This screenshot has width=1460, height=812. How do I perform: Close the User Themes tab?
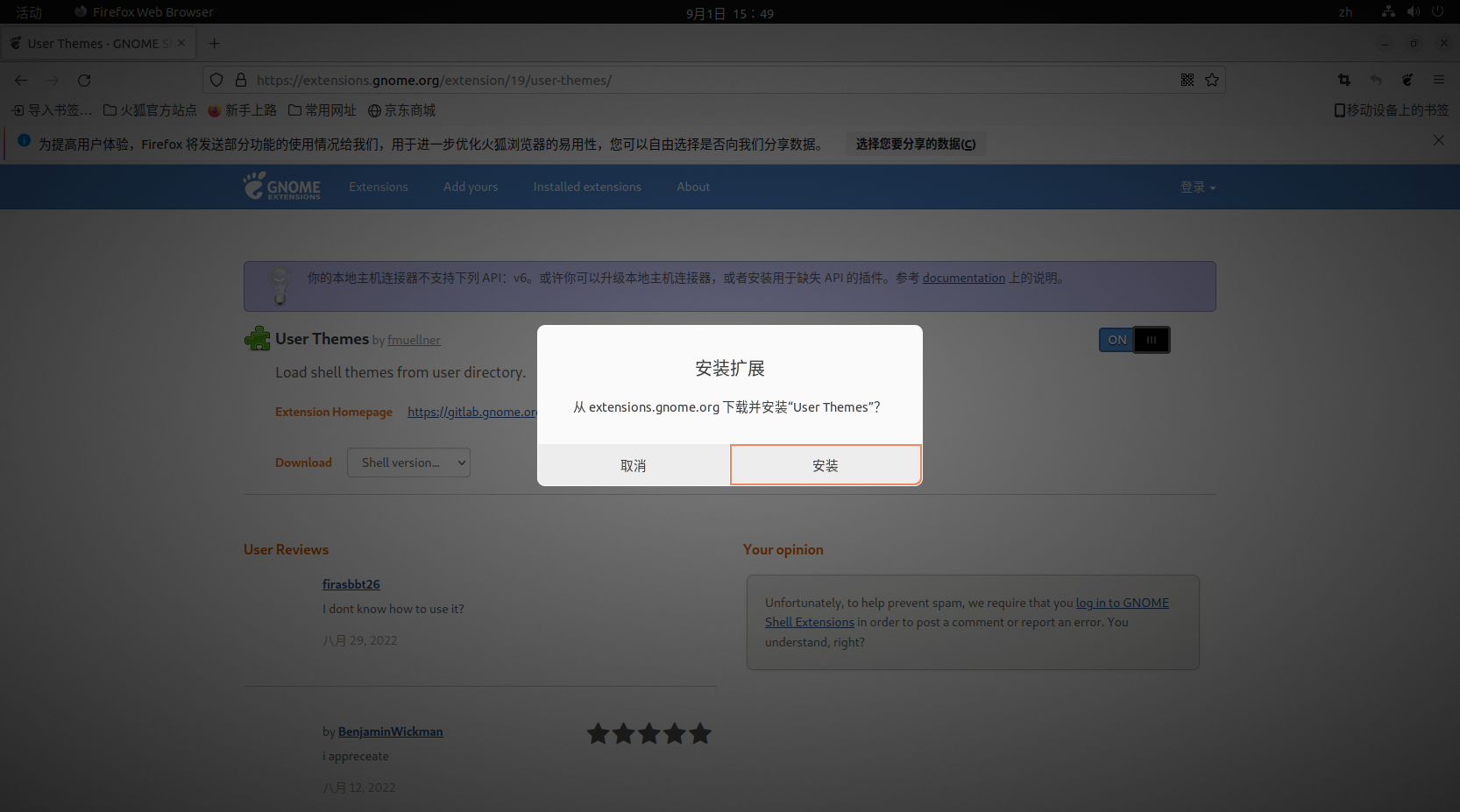coord(181,43)
